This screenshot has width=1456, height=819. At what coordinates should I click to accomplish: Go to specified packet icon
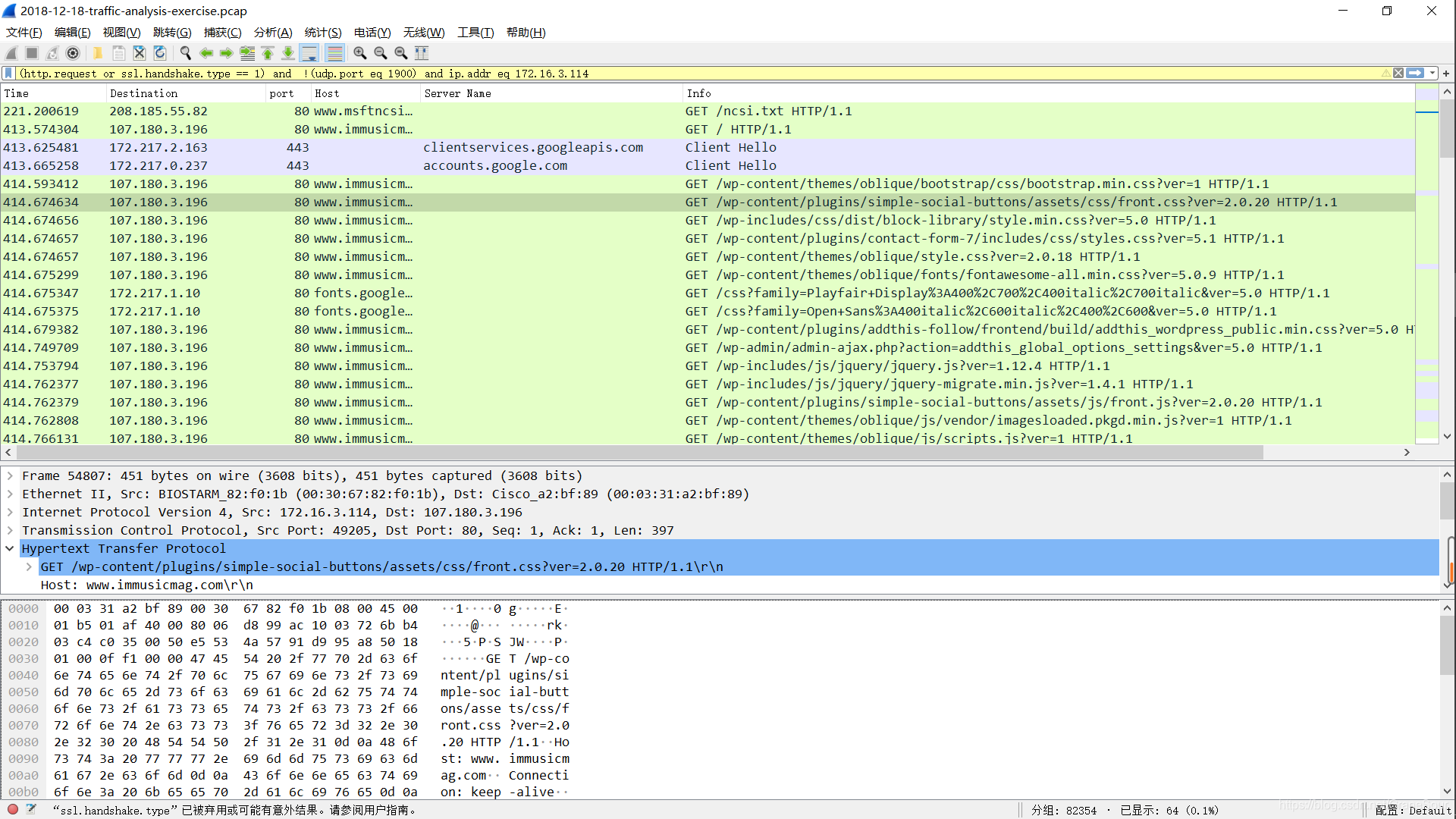[x=247, y=53]
